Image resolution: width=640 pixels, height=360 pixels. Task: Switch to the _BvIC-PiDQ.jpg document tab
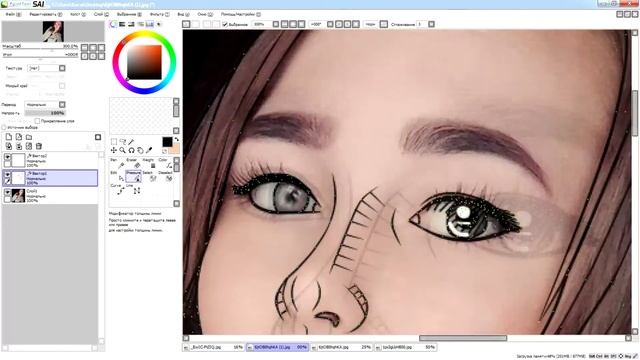pos(213,347)
